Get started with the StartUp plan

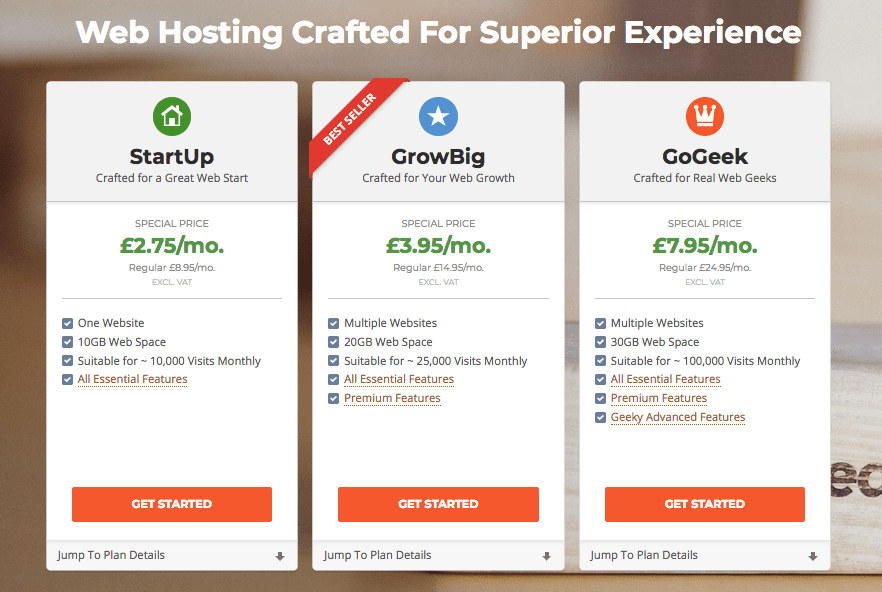tap(172, 504)
